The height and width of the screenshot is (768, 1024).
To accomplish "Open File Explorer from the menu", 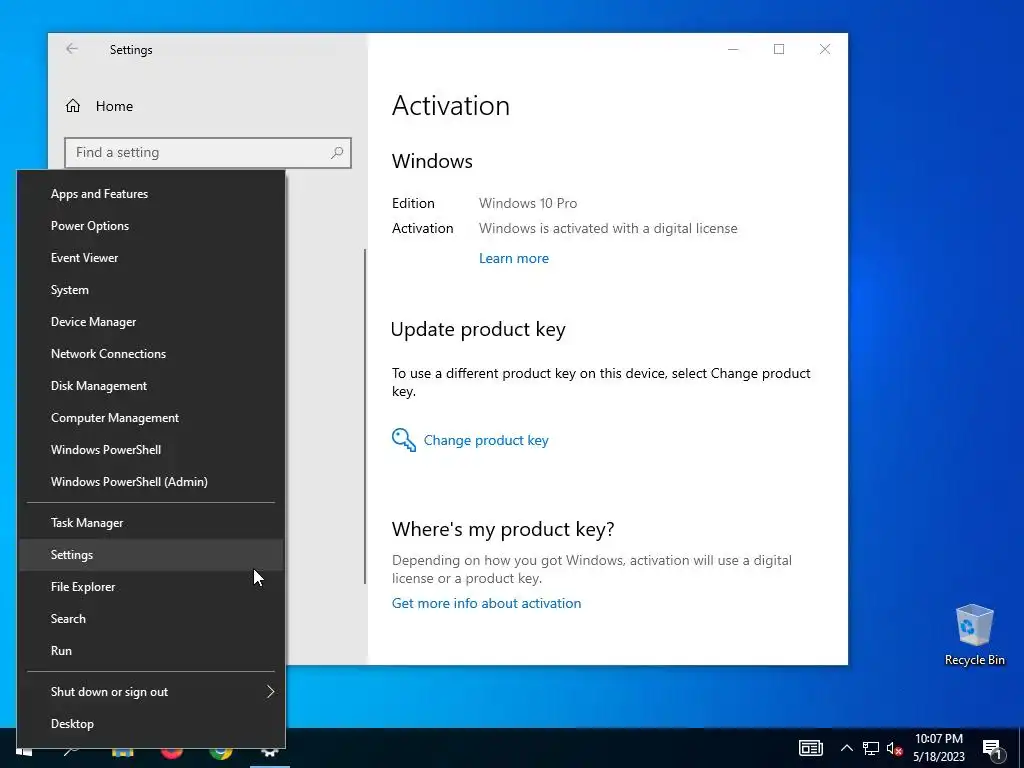I will 151,587.
